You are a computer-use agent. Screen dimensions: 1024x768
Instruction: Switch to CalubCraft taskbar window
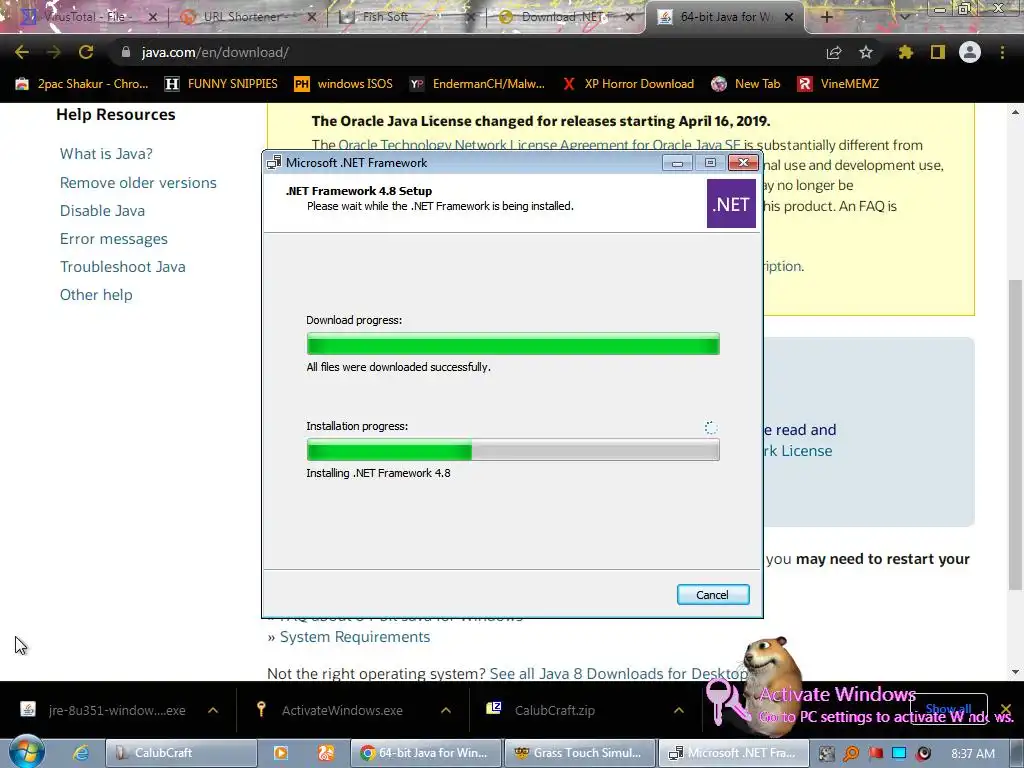click(181, 753)
